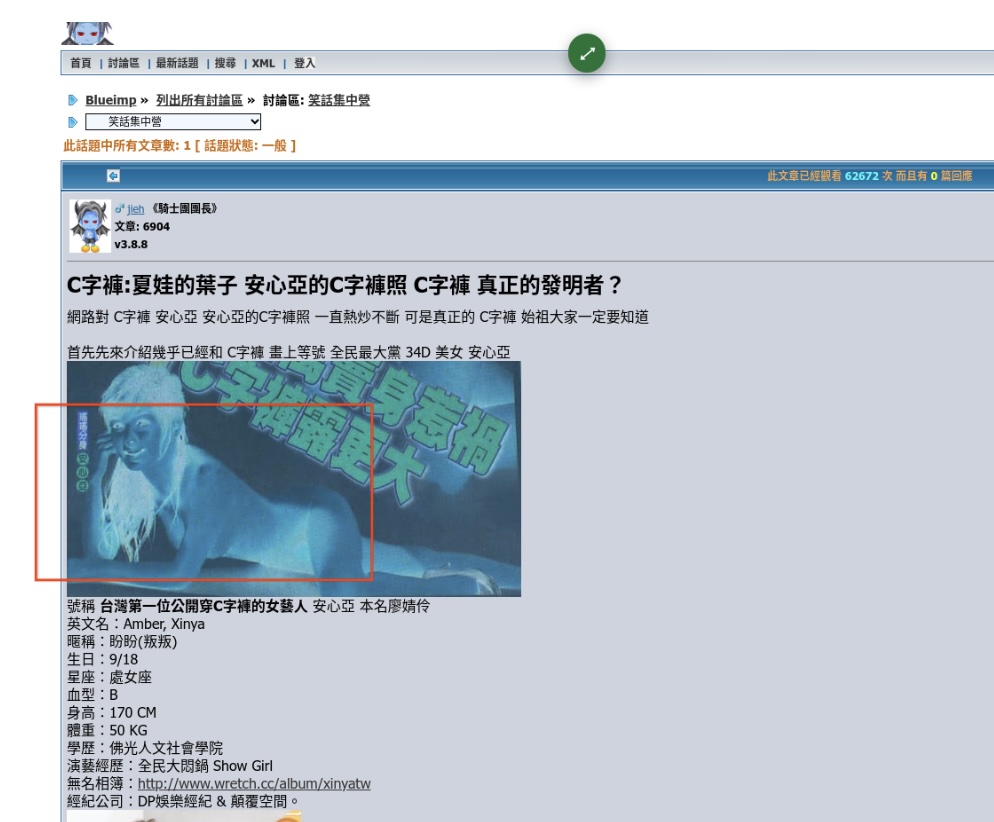
Task: Click the Blueimp breadcrumb link
Action: pyautogui.click(x=110, y=101)
